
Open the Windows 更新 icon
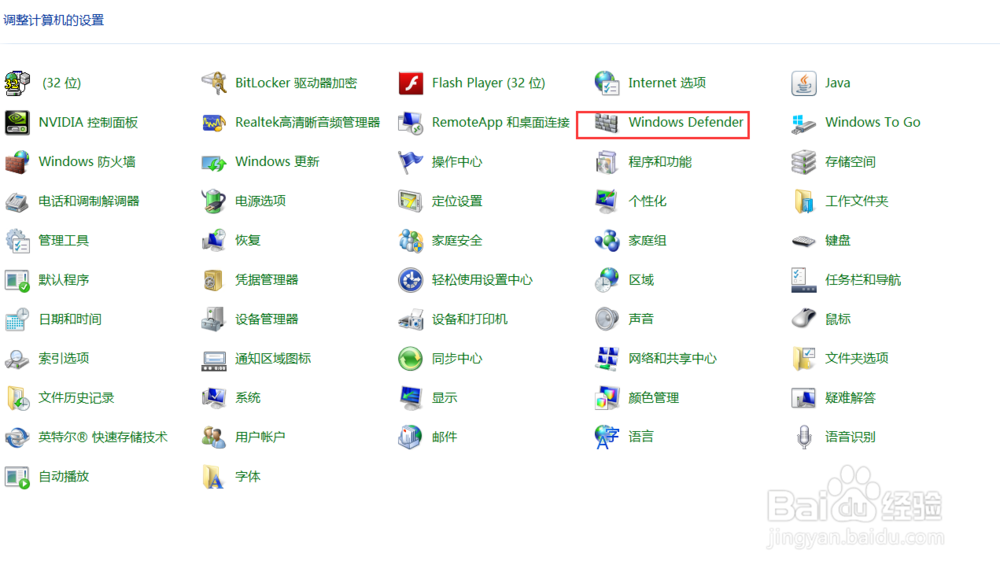[214, 162]
